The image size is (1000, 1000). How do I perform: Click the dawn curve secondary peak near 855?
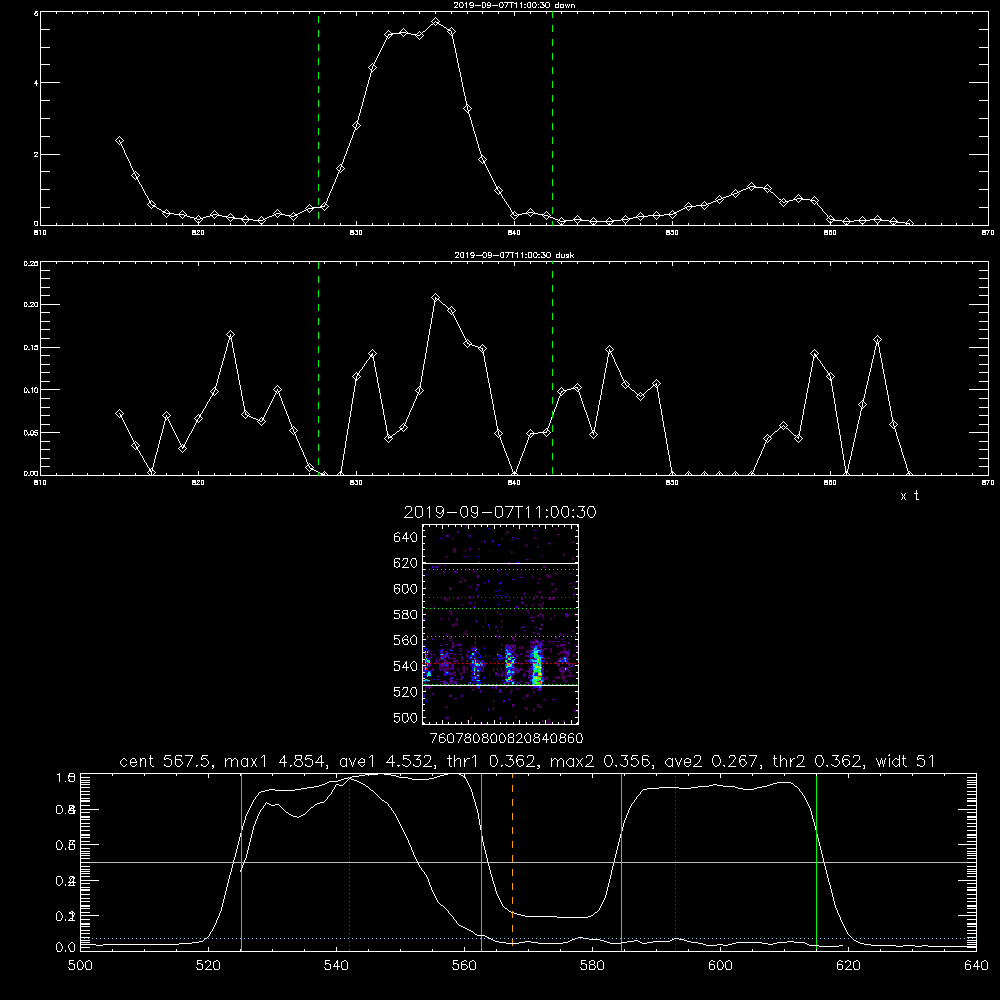751,186
